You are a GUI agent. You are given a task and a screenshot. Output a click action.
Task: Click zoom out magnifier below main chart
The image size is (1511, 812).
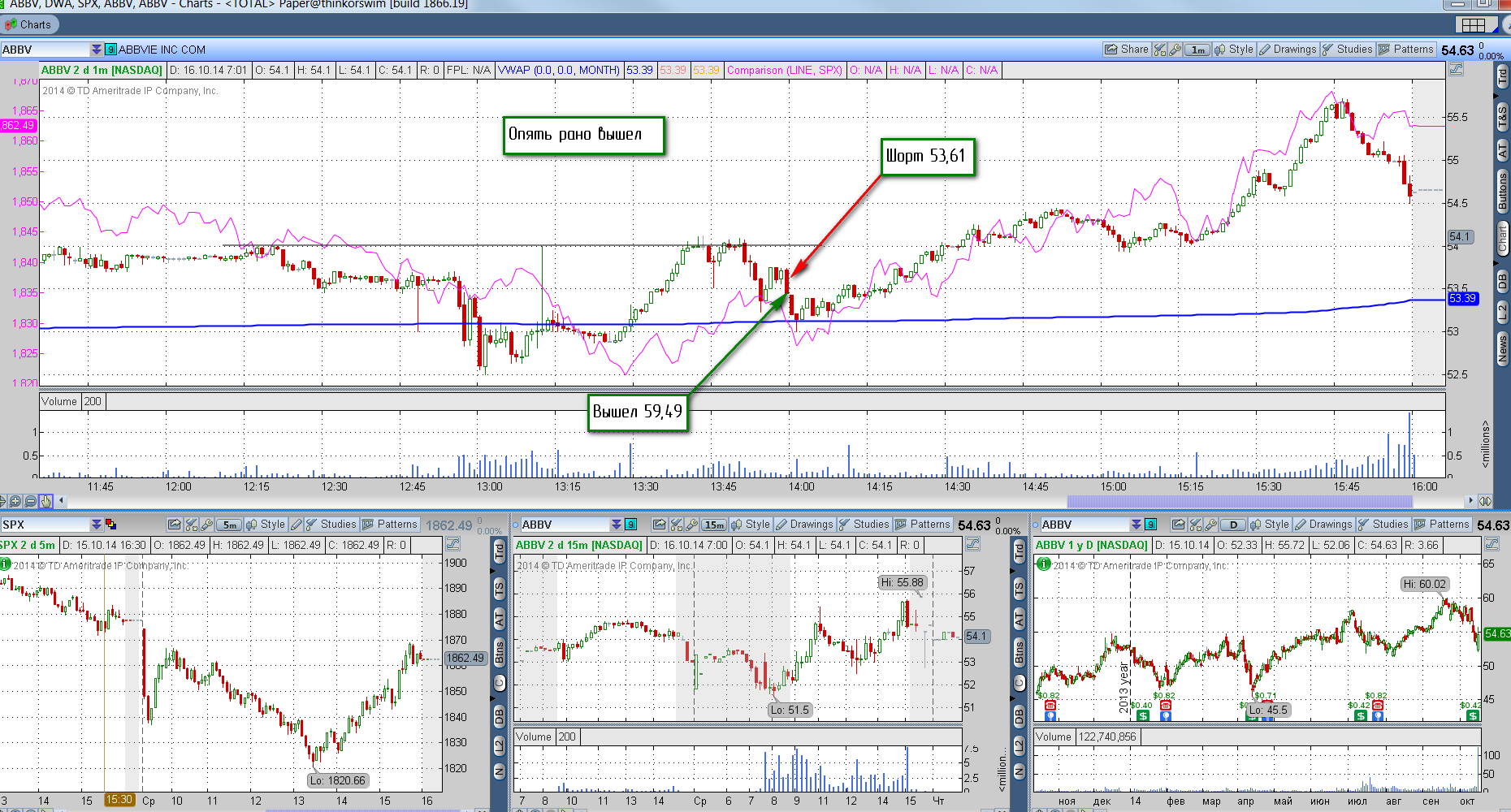coord(30,501)
